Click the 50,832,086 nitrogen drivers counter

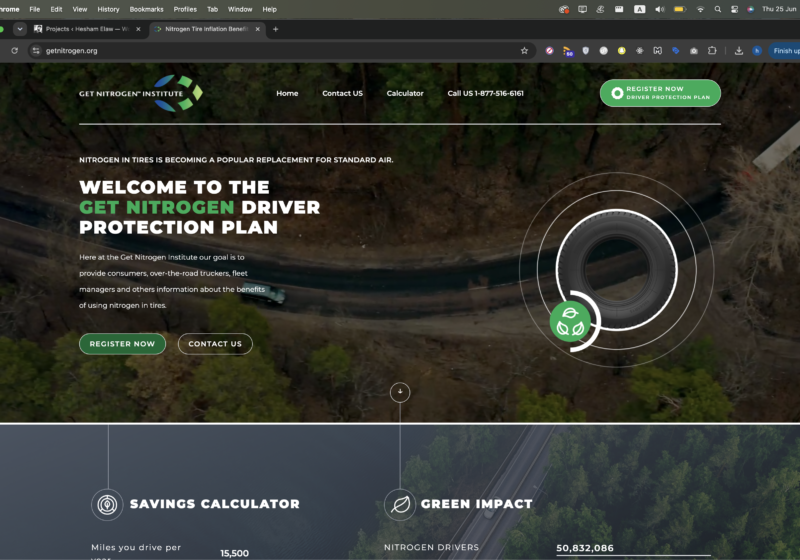(x=585, y=548)
